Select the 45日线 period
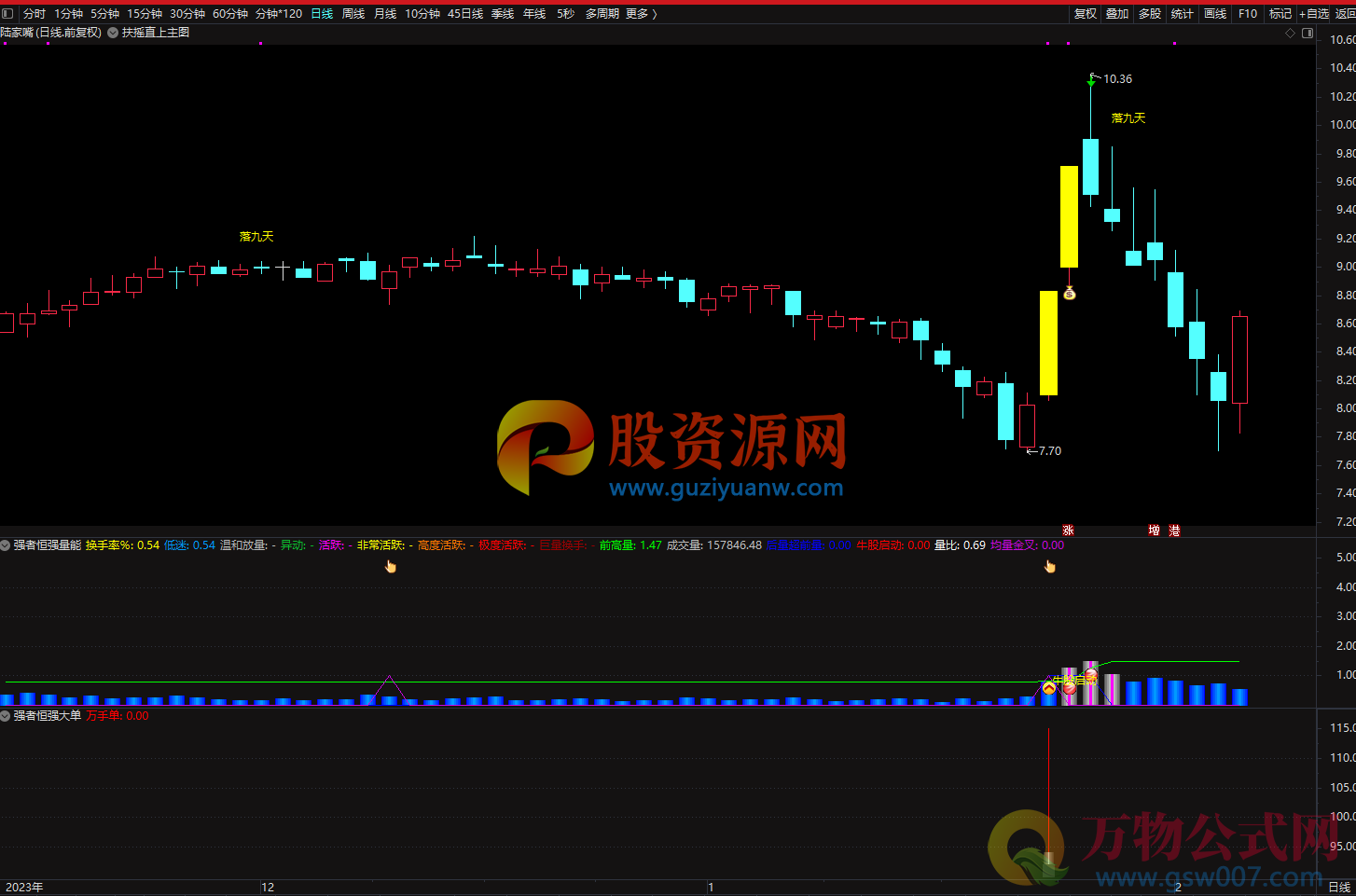Image resolution: width=1356 pixels, height=896 pixels. (465, 13)
